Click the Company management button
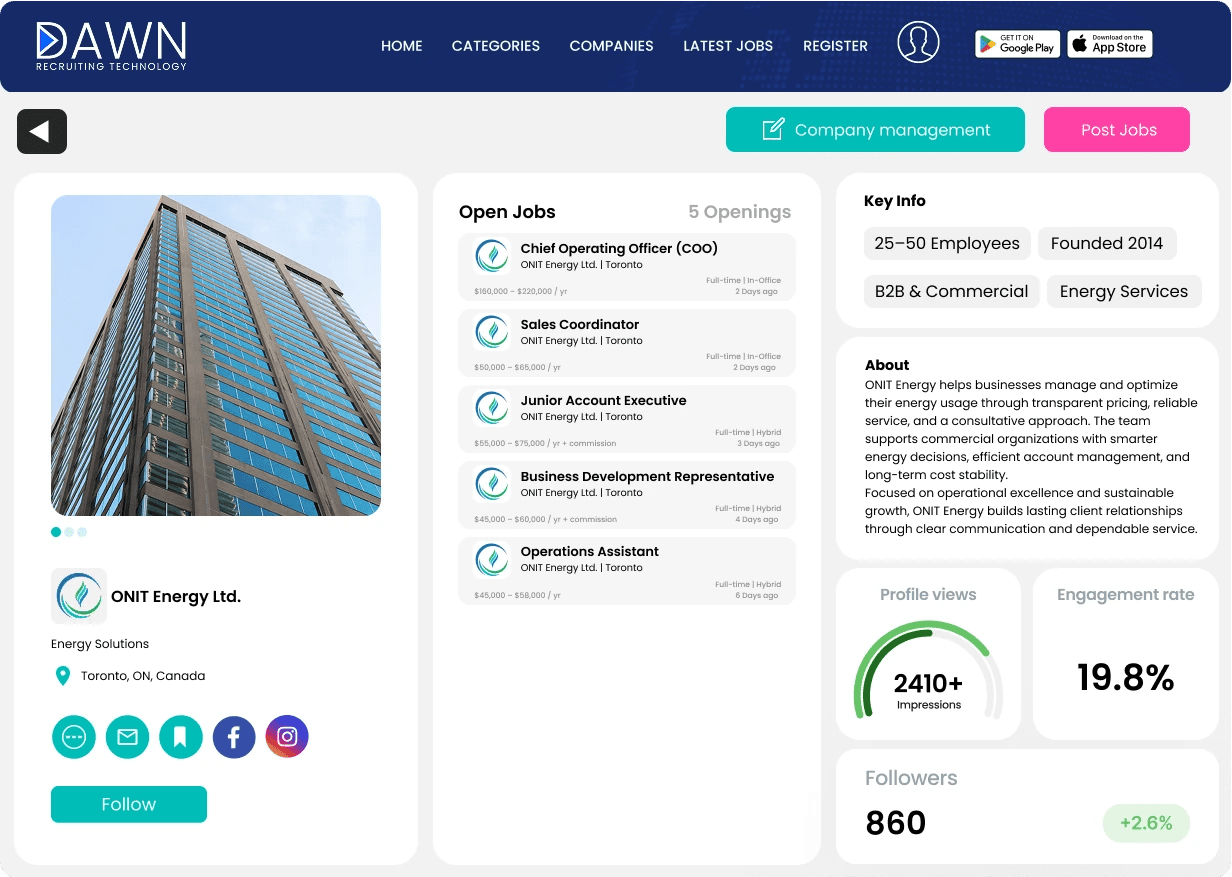Screen dimensions: 1232x877 (875, 130)
